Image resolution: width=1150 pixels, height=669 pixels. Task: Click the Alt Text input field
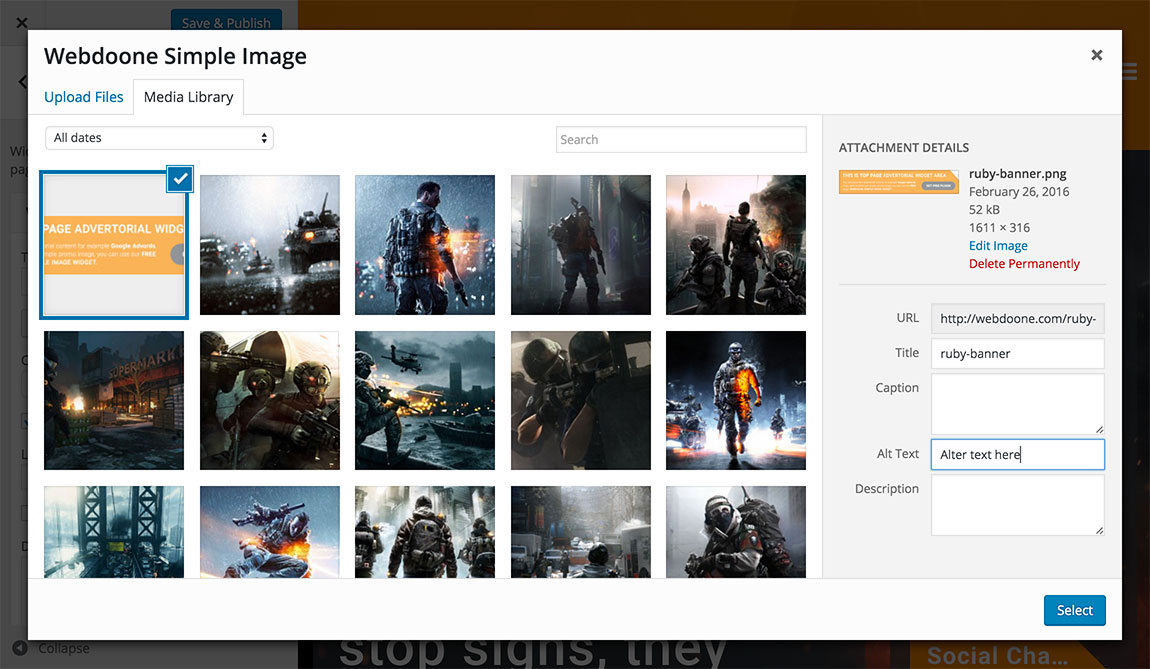pyautogui.click(x=1017, y=455)
